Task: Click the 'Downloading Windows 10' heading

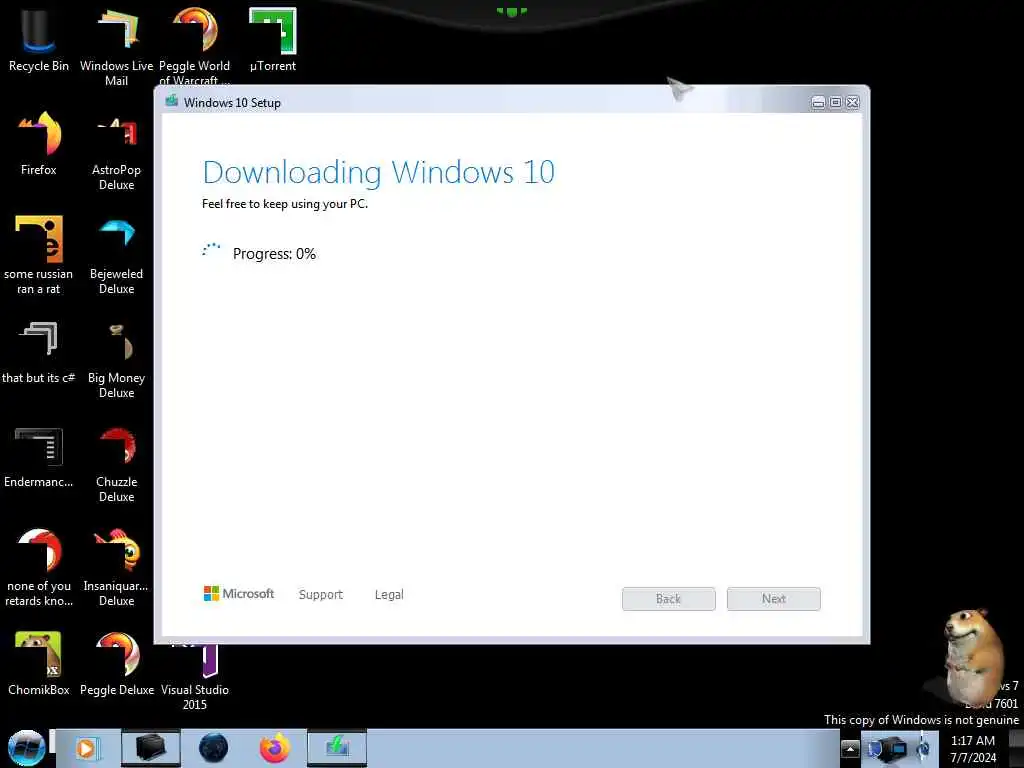Action: (379, 173)
